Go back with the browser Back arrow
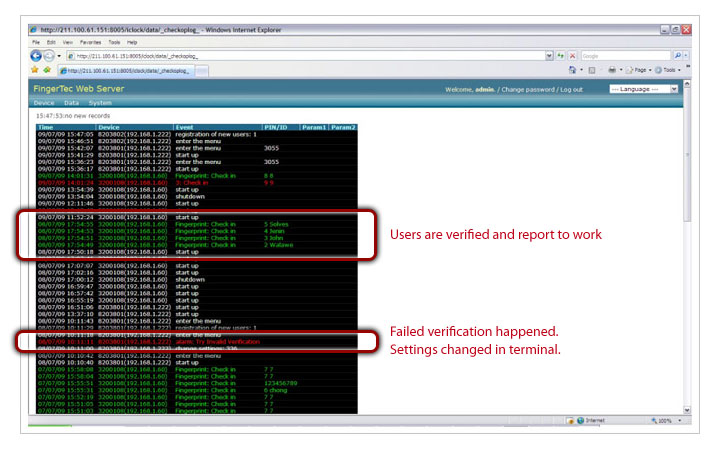Viewport: 720px width, 450px height. click(x=36, y=56)
